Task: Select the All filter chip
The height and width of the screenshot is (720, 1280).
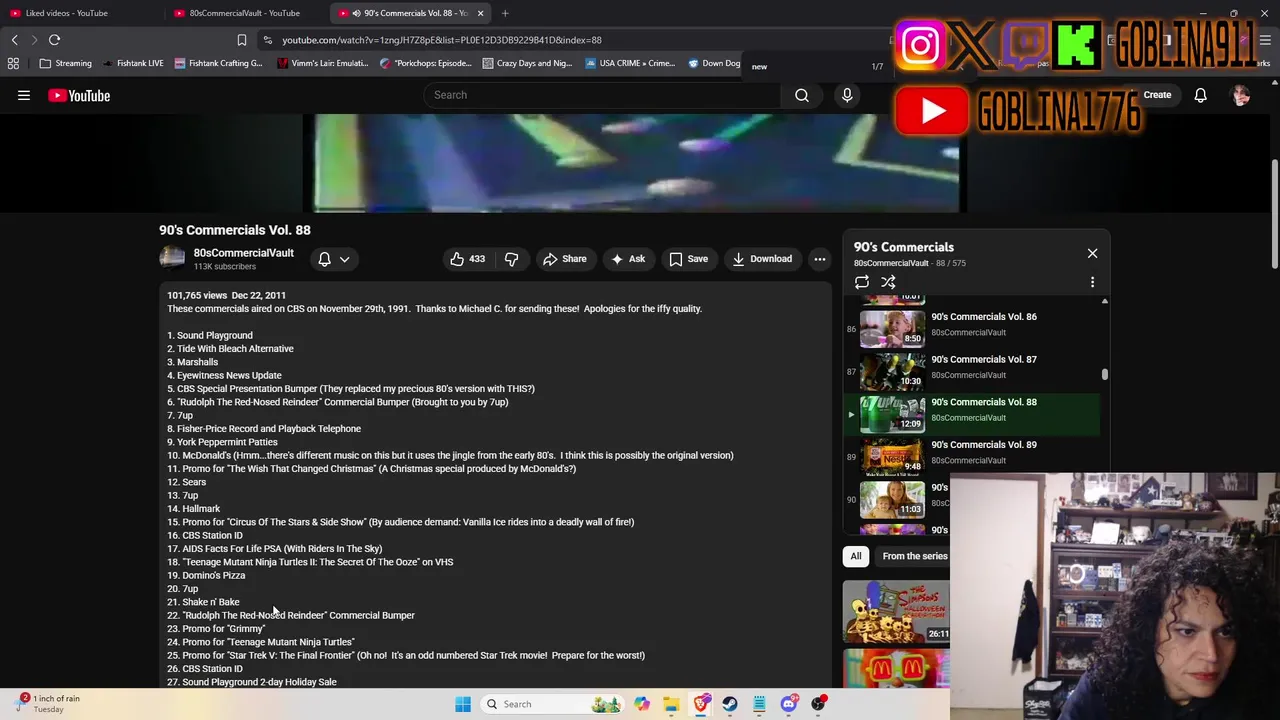Action: click(856, 556)
